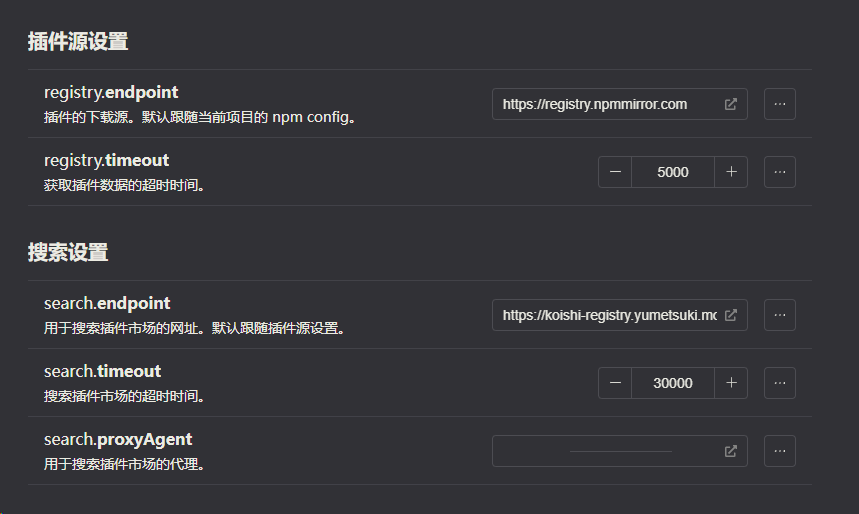This screenshot has height=514, width=859.
Task: Increase search.timeout with the plus button
Action: click(731, 383)
